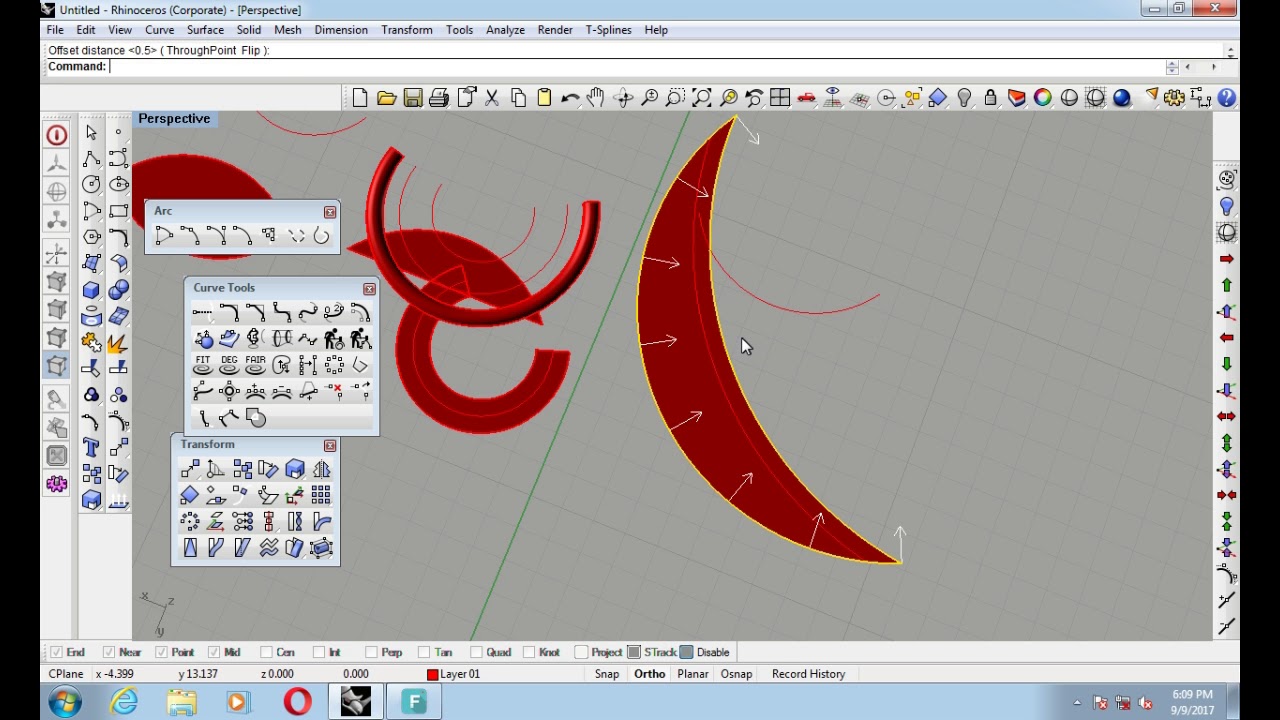Enable the Cen osnap checkbox

coord(265,652)
